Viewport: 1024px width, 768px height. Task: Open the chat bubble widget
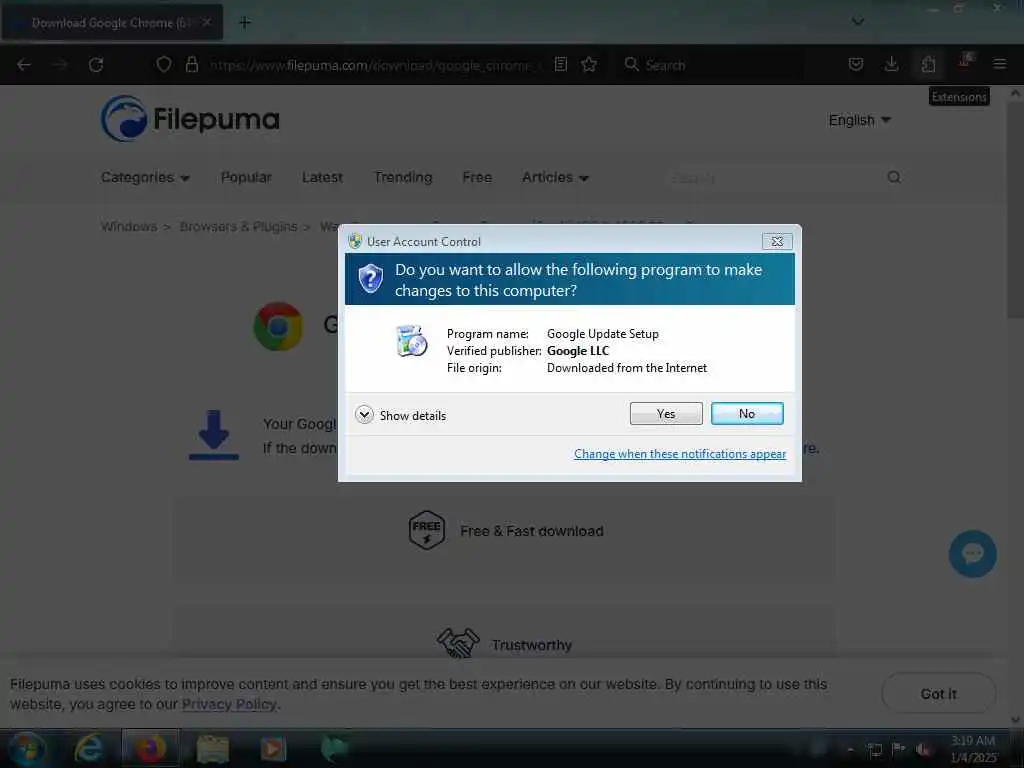point(972,554)
